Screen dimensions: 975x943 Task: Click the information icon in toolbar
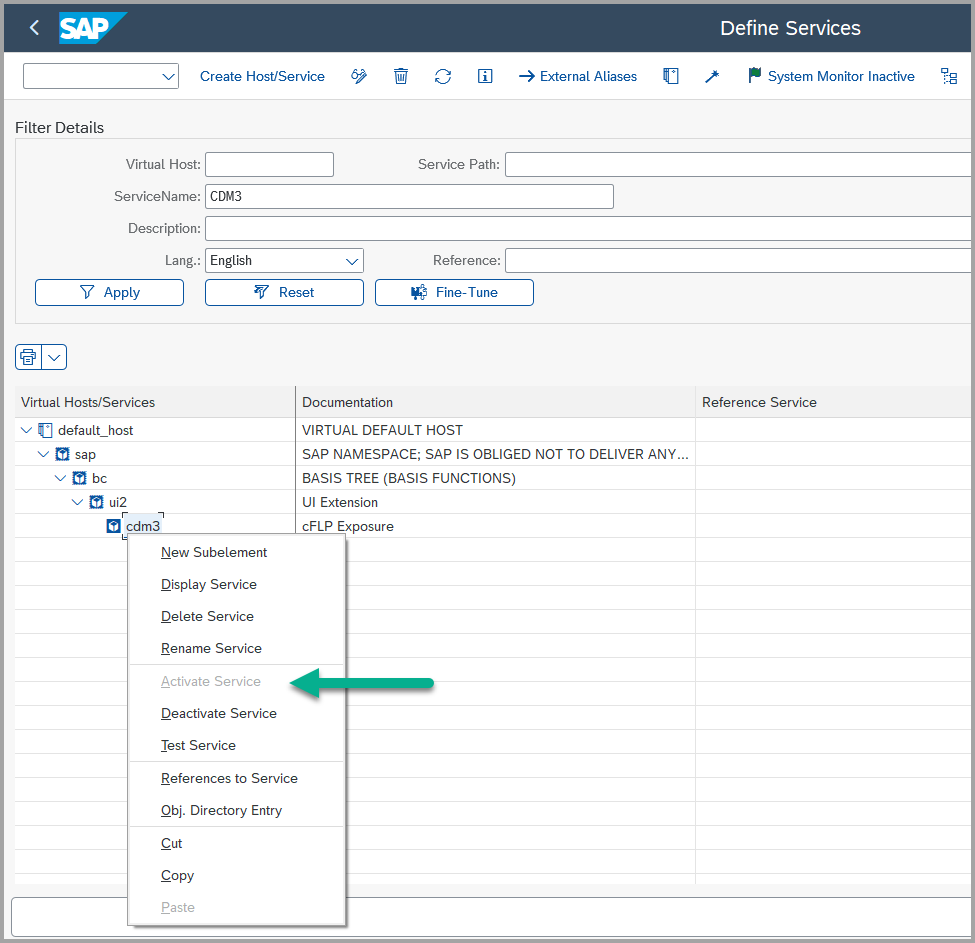tap(485, 76)
